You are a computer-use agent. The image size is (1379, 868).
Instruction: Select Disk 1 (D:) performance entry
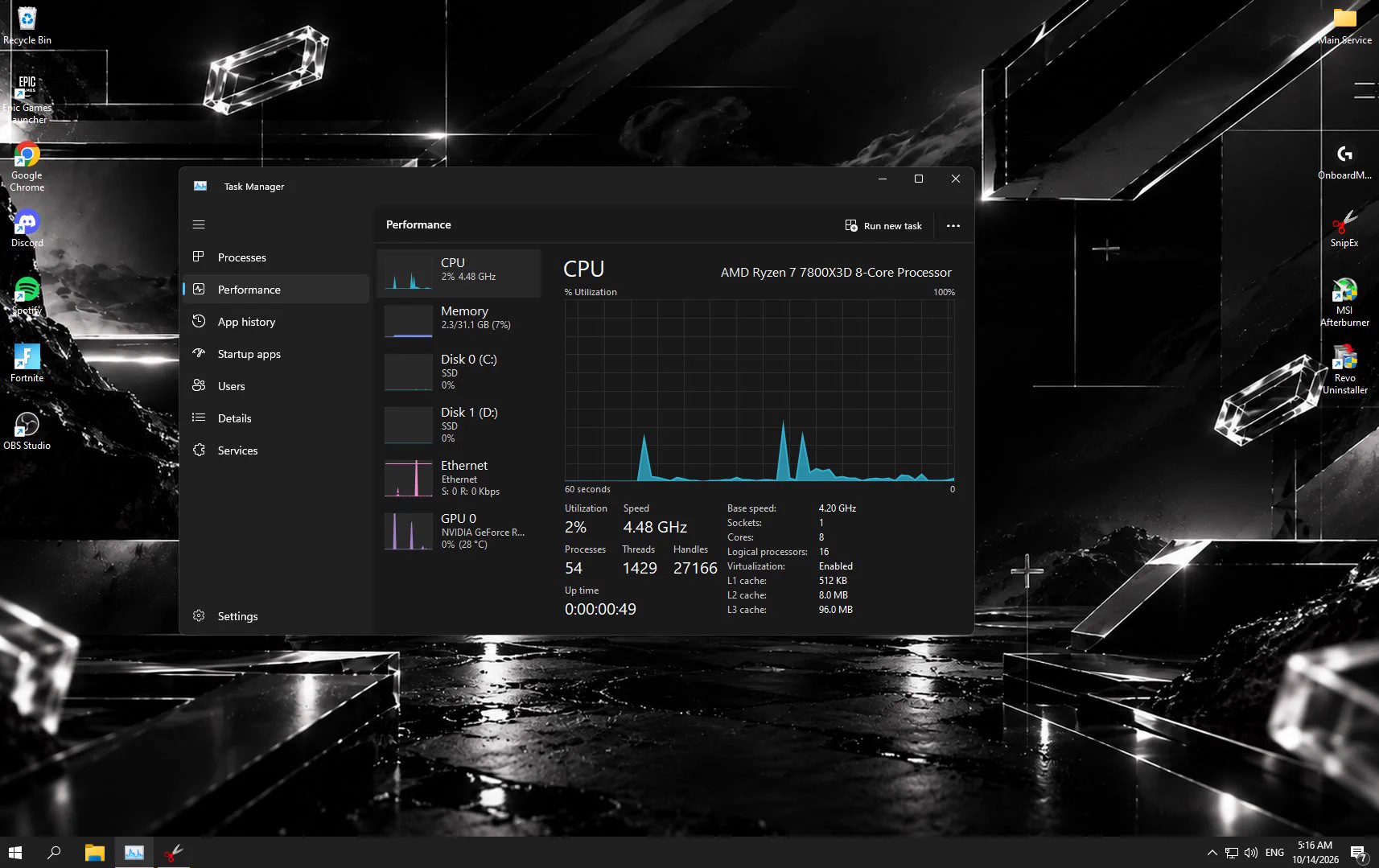459,425
